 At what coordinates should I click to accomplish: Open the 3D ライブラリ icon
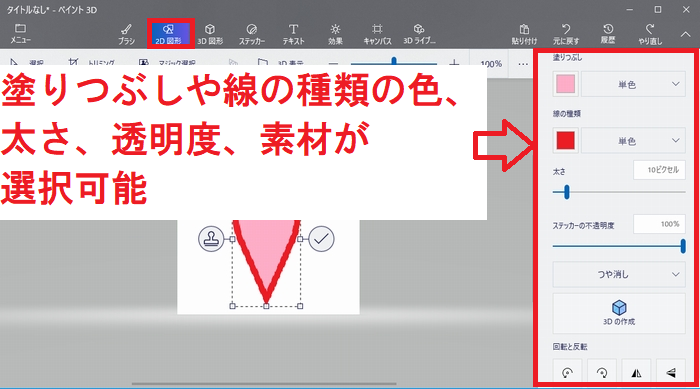[x=419, y=34]
